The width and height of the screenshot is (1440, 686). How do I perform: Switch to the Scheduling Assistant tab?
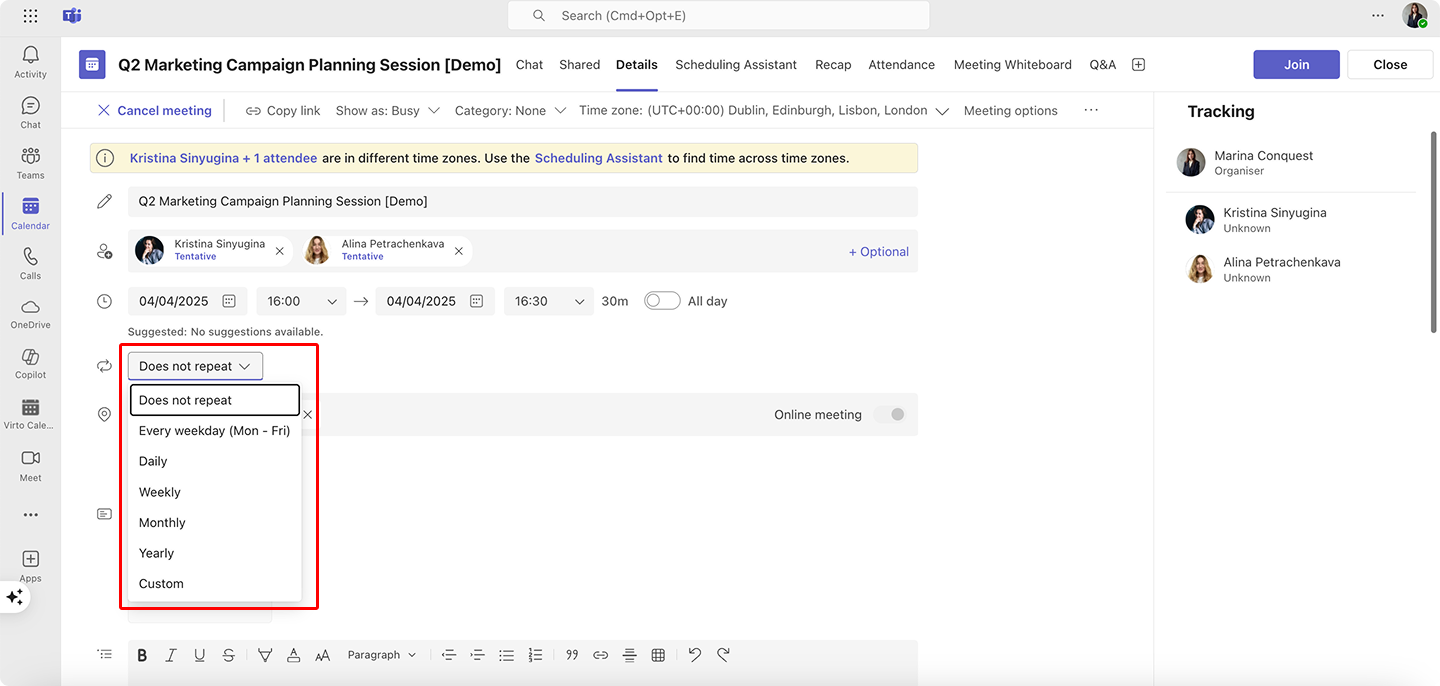(736, 64)
